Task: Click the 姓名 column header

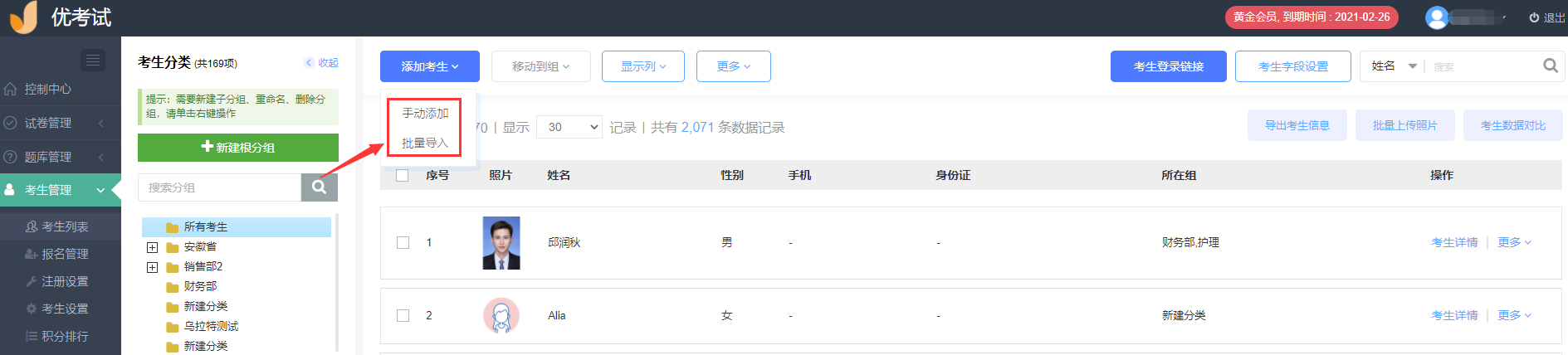Action: tap(559, 176)
